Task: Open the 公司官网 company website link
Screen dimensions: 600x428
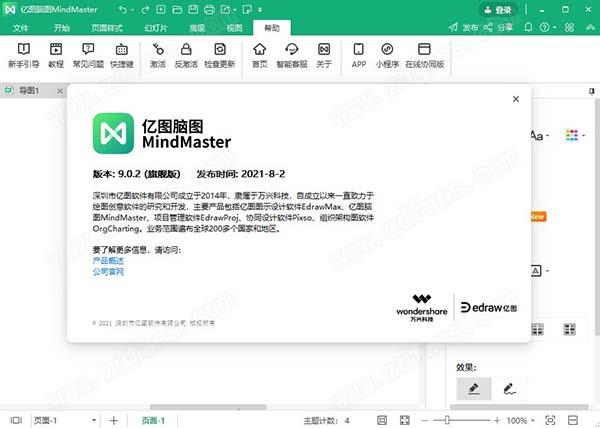Action: point(108,272)
